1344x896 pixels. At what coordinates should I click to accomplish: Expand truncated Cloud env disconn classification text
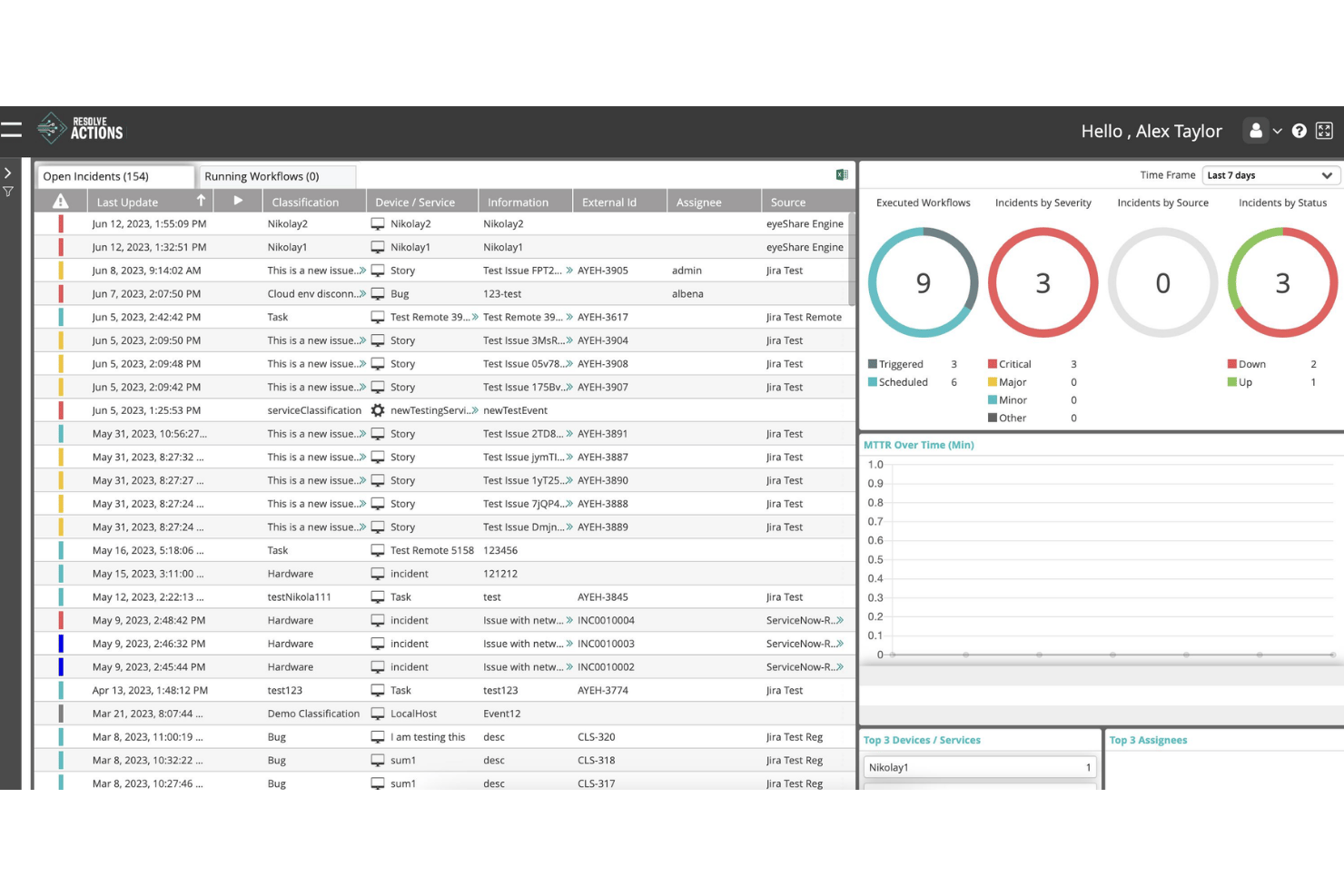click(362, 294)
